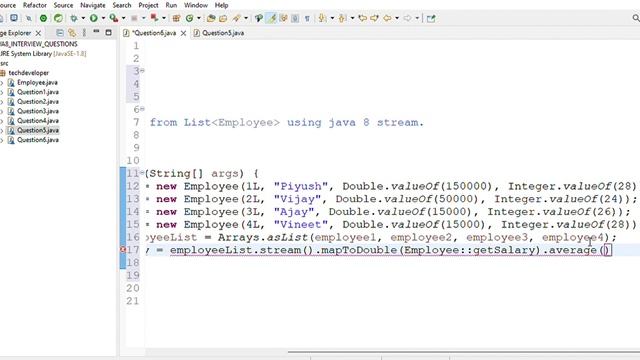This screenshot has width=640, height=360.
Task: Open Previous Annotation dropdown arrow
Action: coord(352,18)
